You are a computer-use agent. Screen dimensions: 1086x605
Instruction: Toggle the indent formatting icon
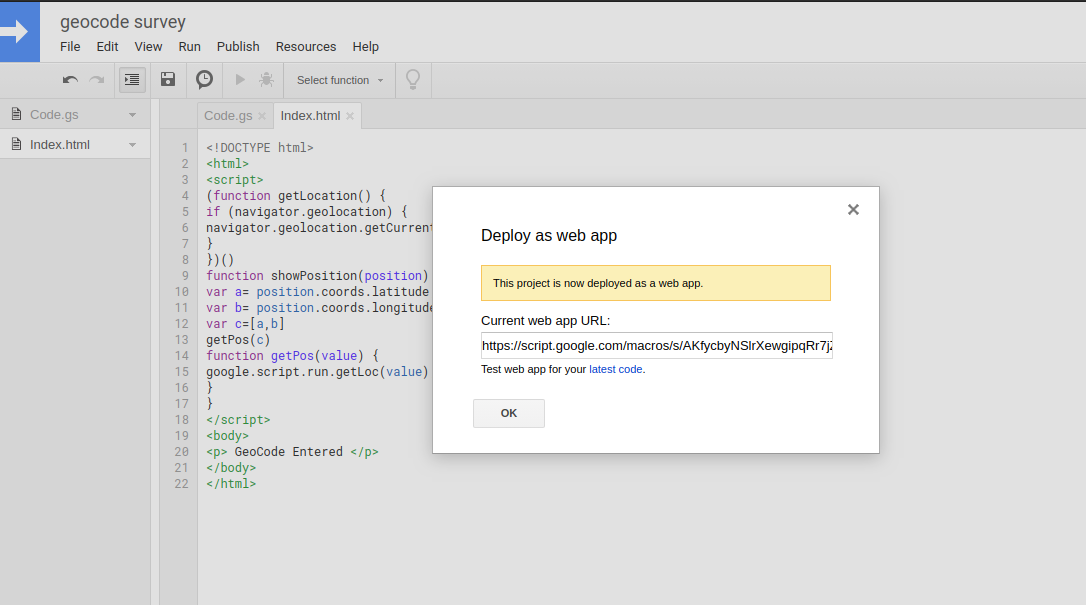132,80
